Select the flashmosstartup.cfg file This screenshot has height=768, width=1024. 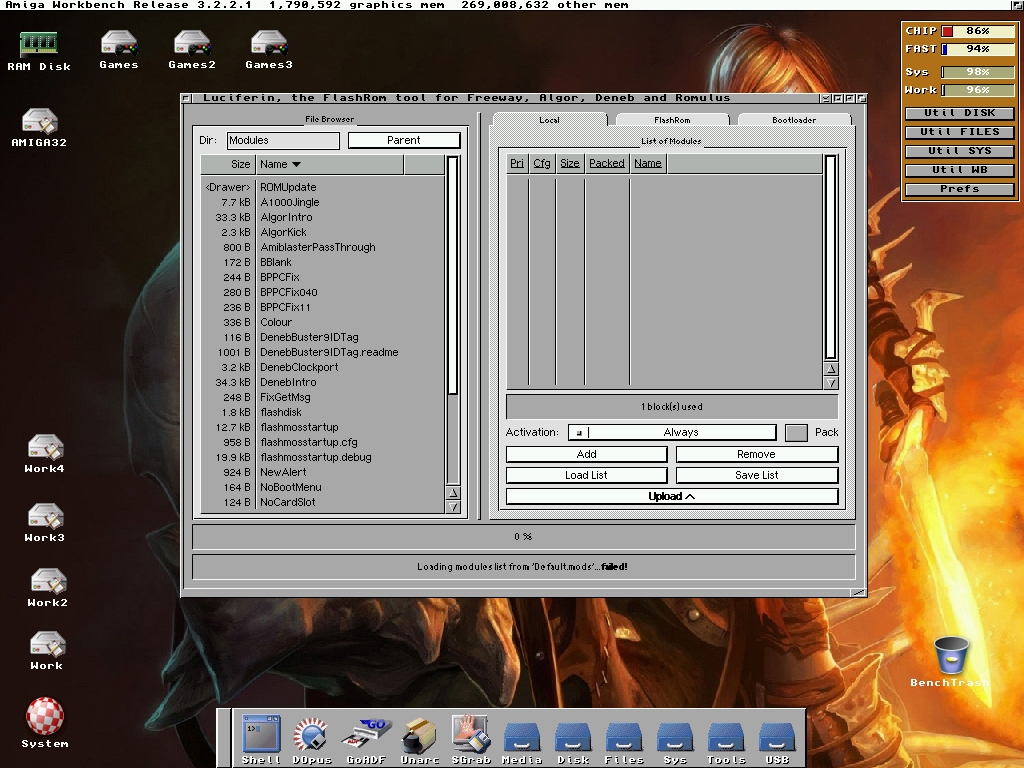(x=323, y=443)
